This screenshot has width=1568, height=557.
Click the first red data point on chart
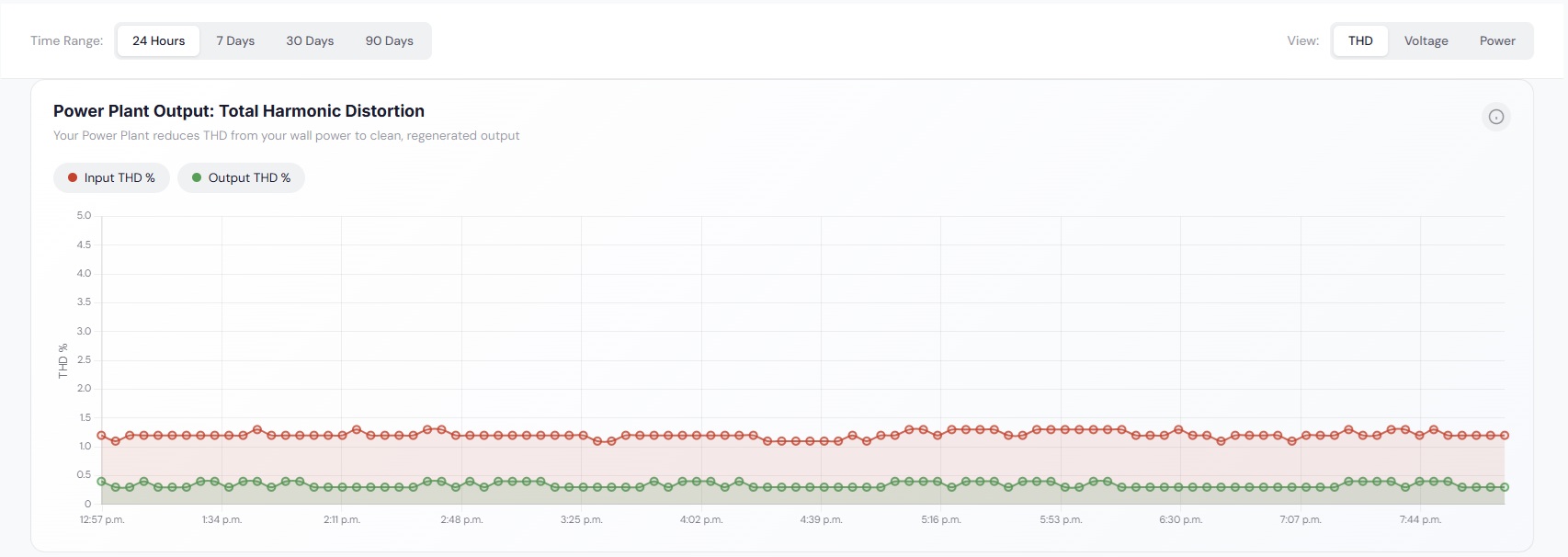tap(101, 436)
